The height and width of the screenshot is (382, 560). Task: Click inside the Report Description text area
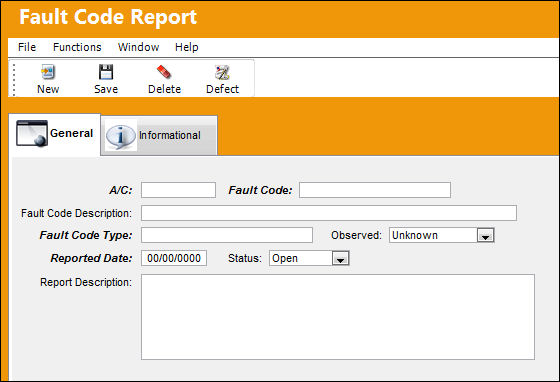(338, 317)
